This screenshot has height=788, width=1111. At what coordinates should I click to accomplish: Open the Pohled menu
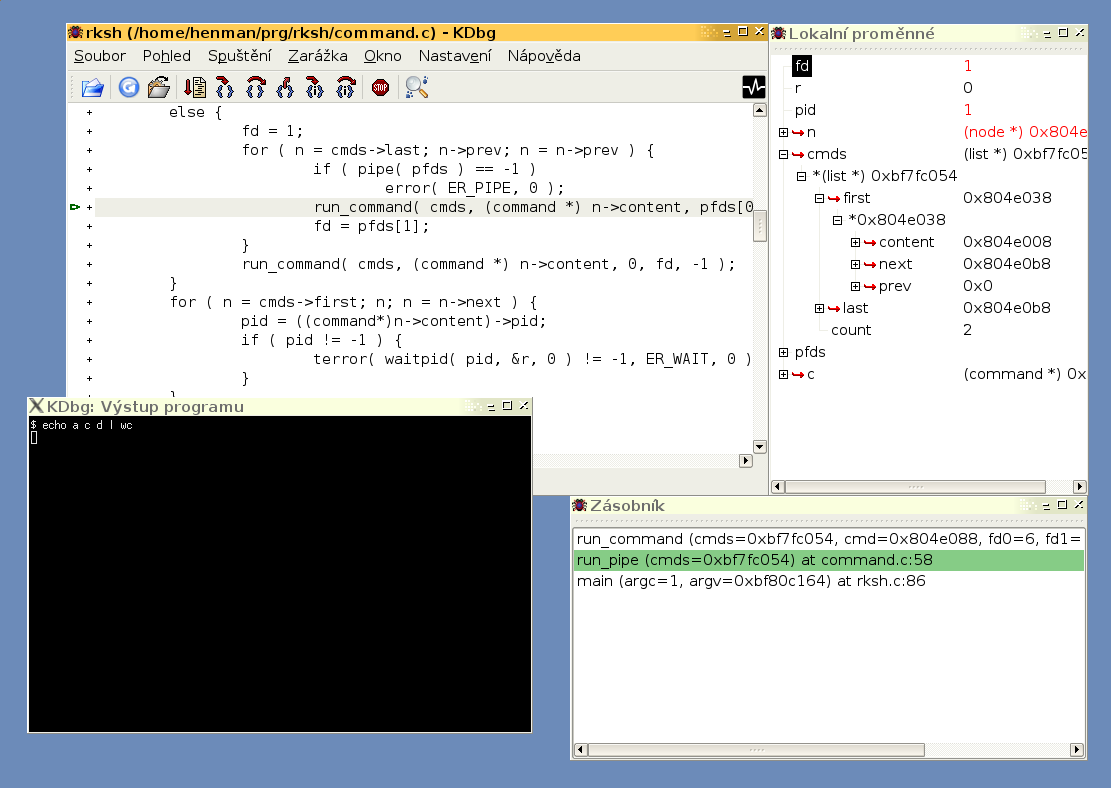[x=167, y=56]
